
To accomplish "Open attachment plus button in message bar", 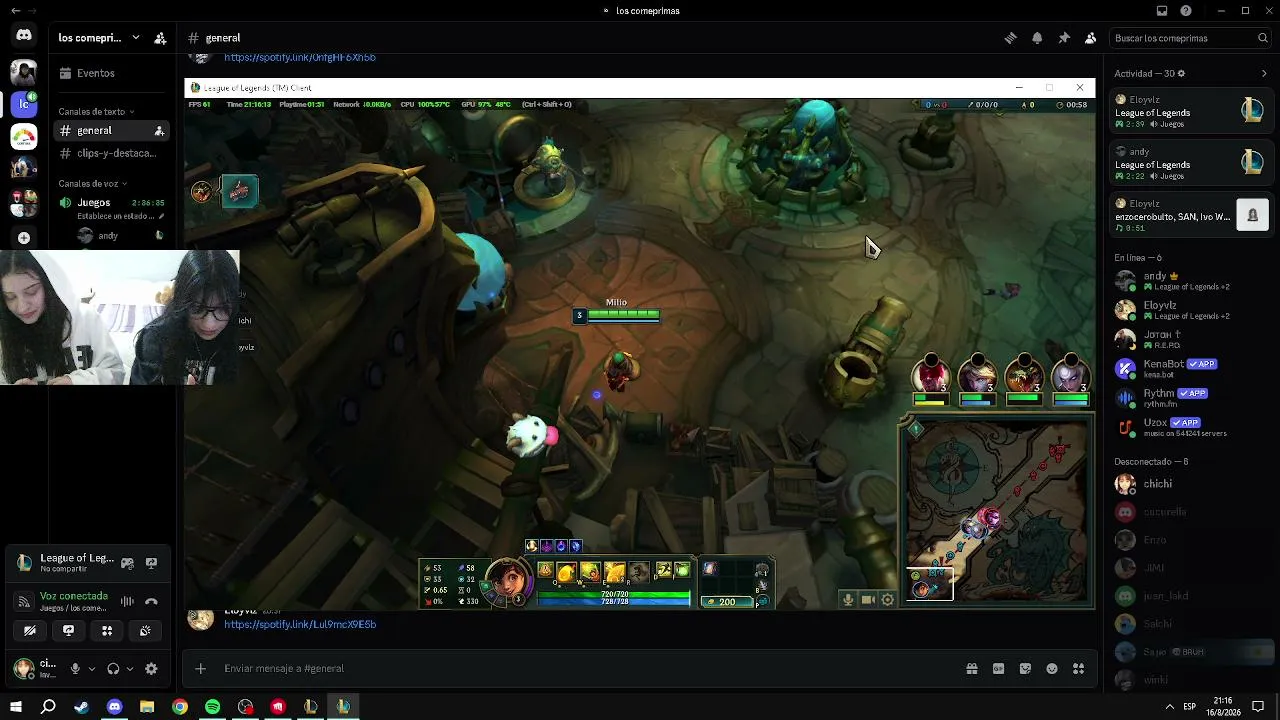I will point(200,668).
